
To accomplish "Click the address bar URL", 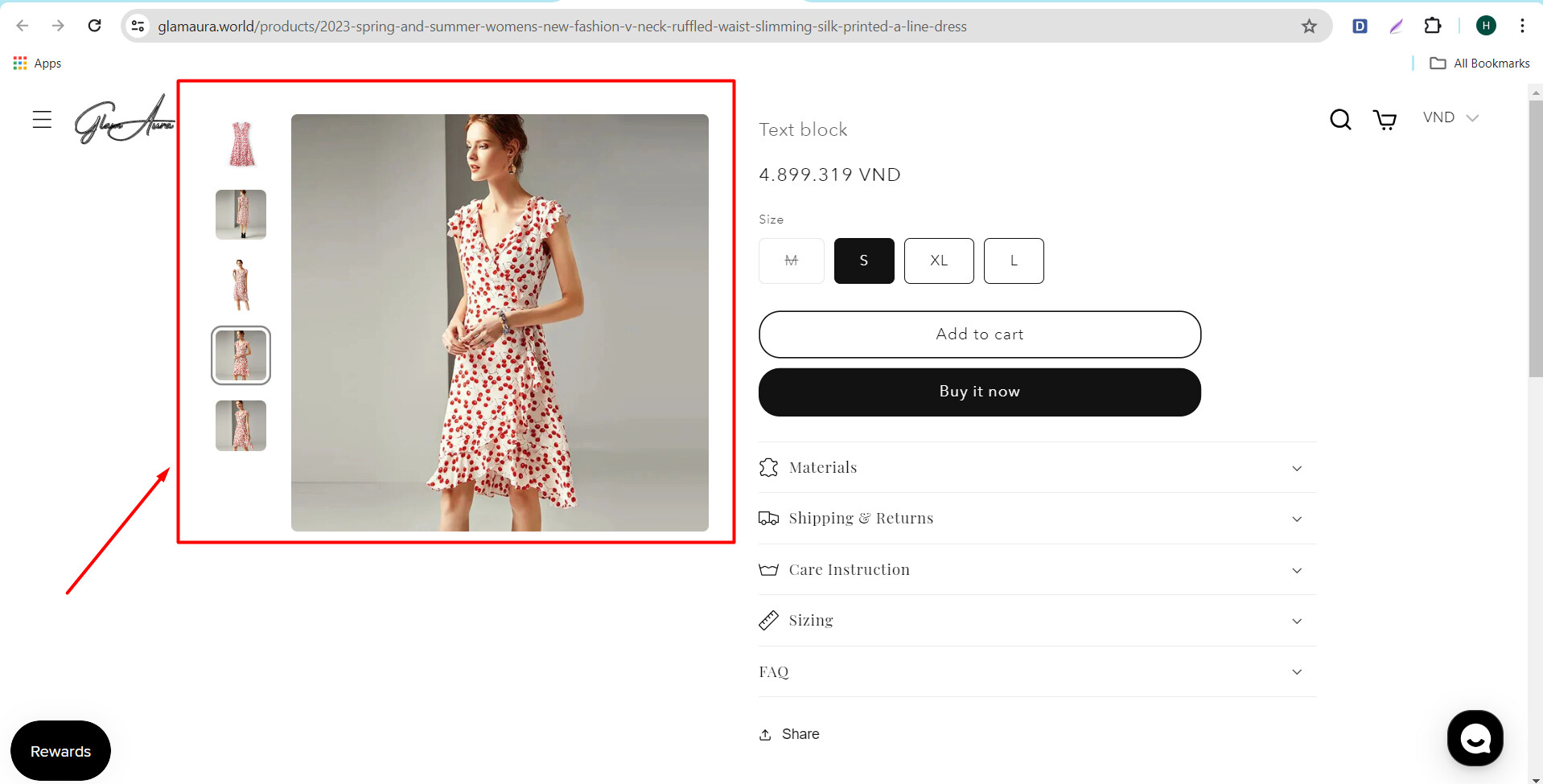I will point(562,27).
